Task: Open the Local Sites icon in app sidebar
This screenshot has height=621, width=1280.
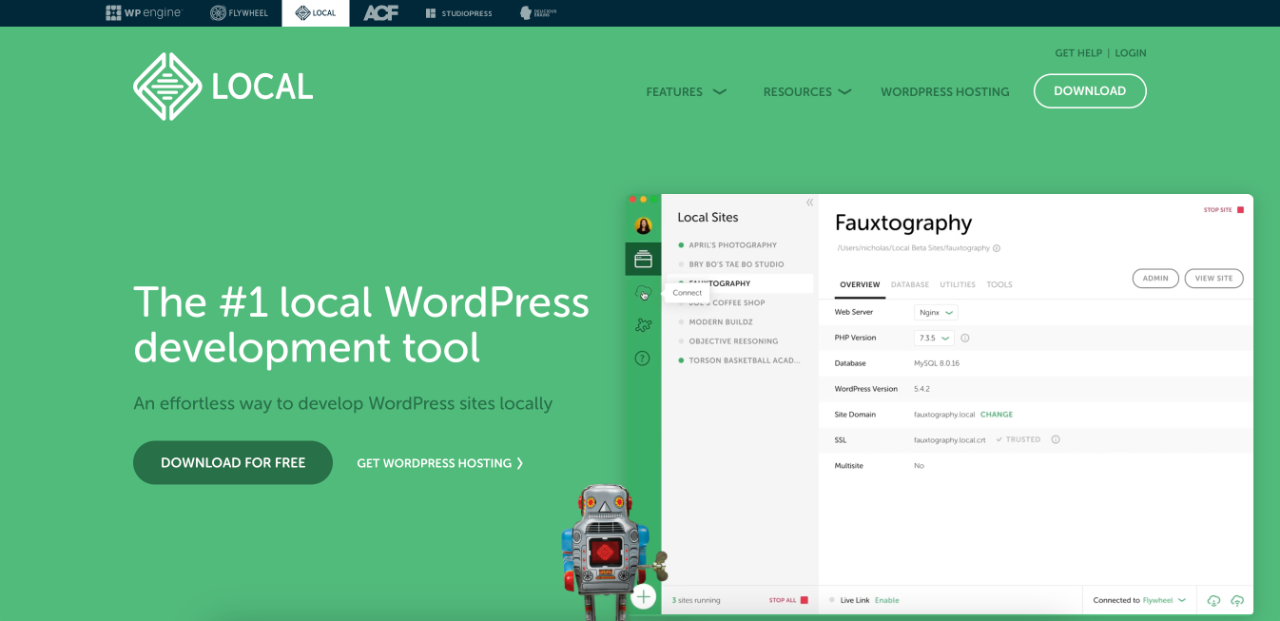Action: (643, 259)
